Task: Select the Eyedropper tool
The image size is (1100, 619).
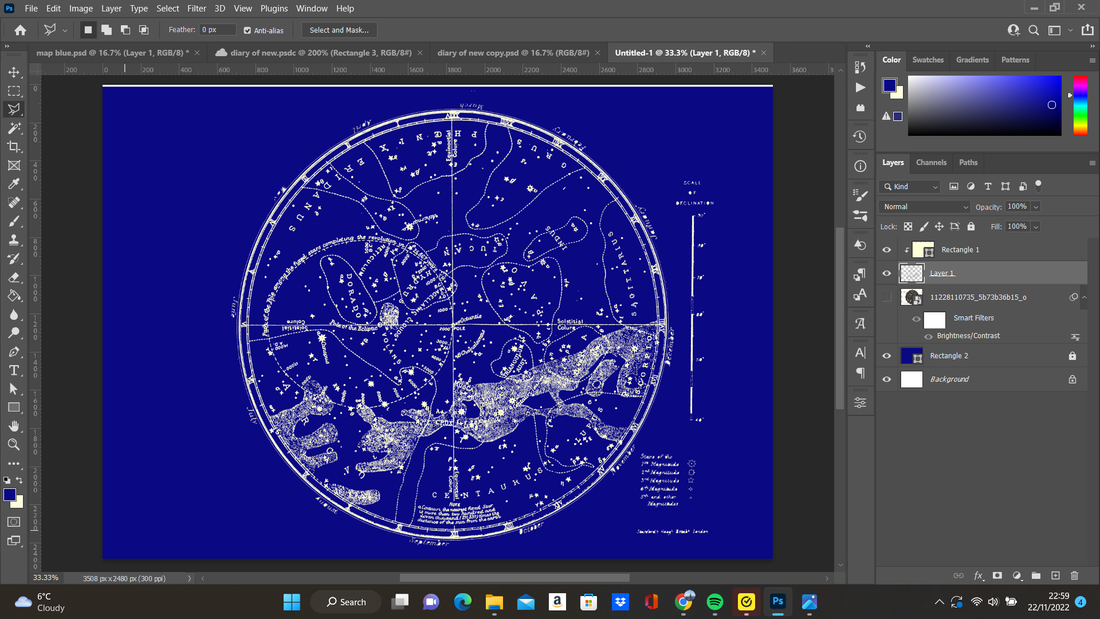Action: click(x=14, y=184)
